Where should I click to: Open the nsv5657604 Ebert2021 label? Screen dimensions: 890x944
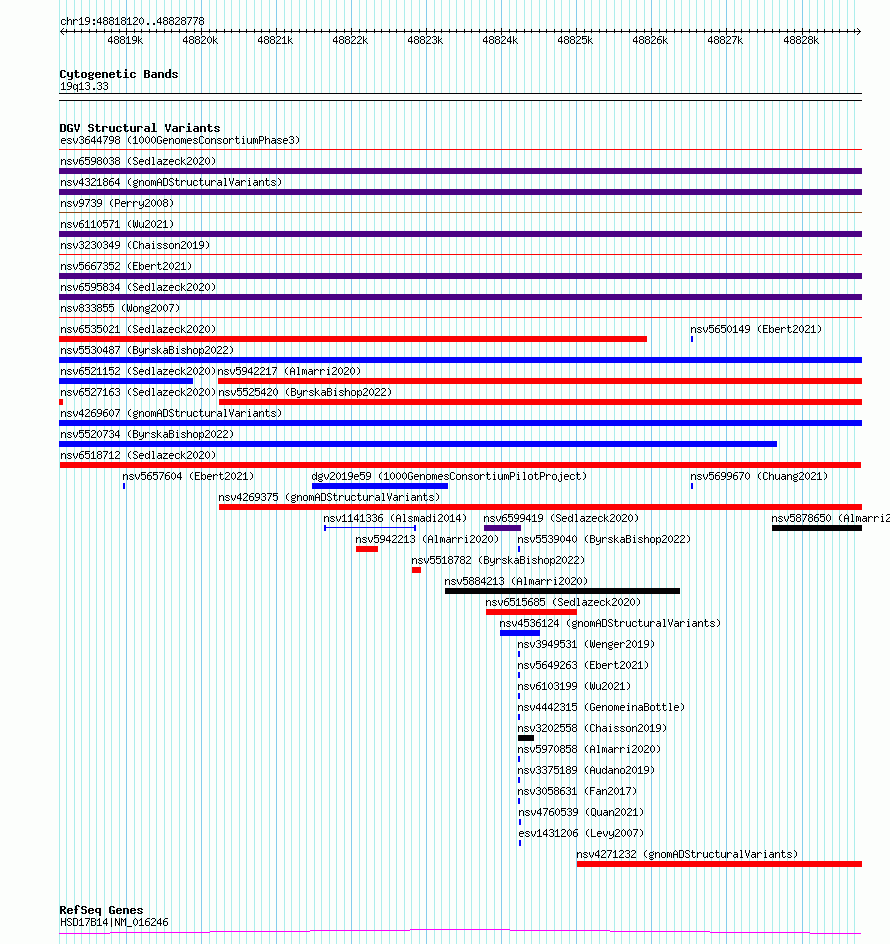188,476
